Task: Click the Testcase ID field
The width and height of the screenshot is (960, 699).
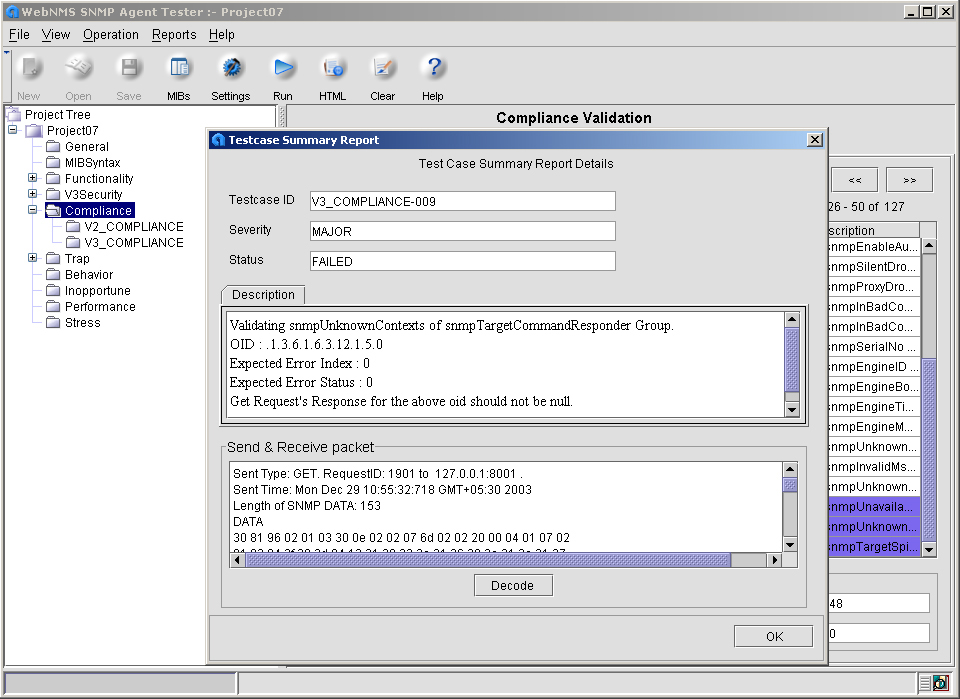Action: (x=463, y=201)
